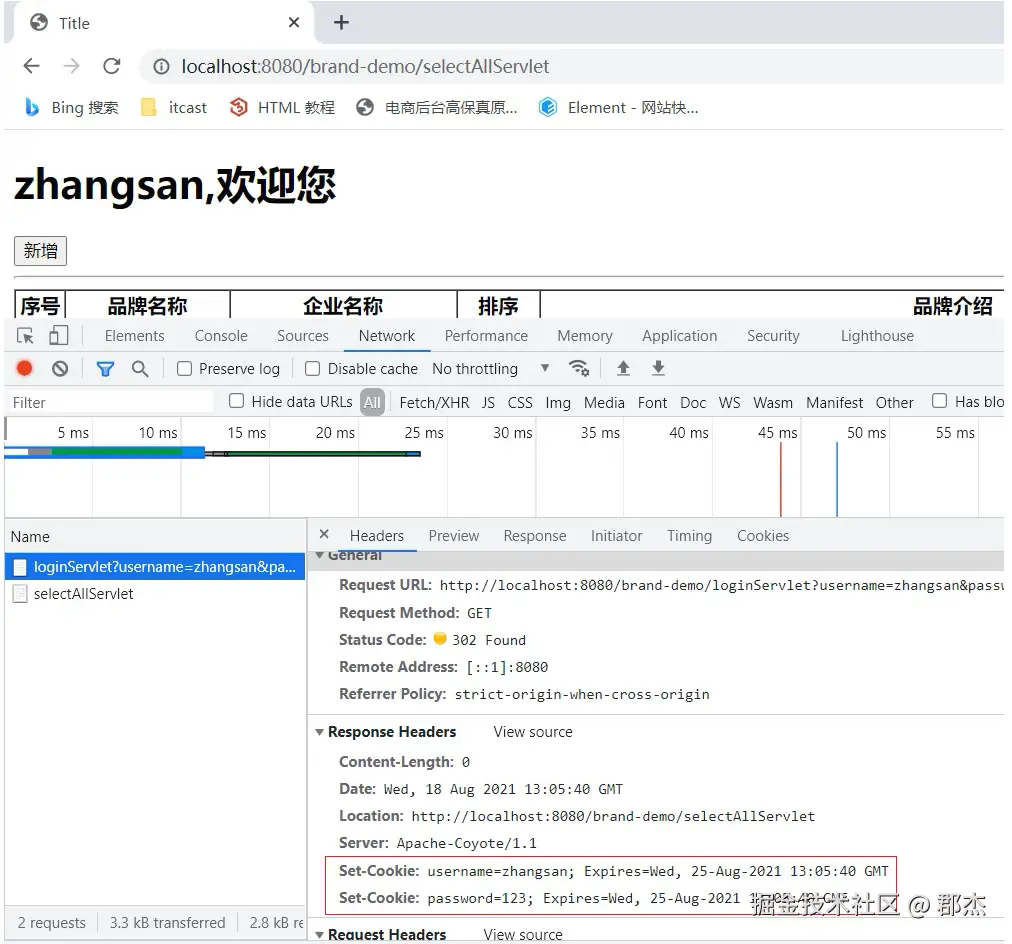Toggle the device toolbar icon
Viewport: 1012px width, 944px height.
pyautogui.click(x=59, y=336)
